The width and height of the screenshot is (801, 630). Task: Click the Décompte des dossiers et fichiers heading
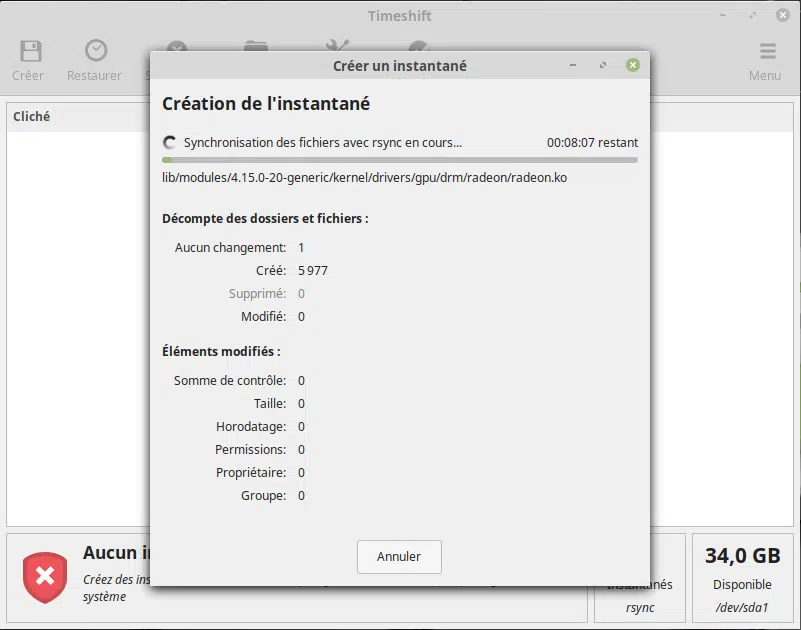click(x=265, y=219)
